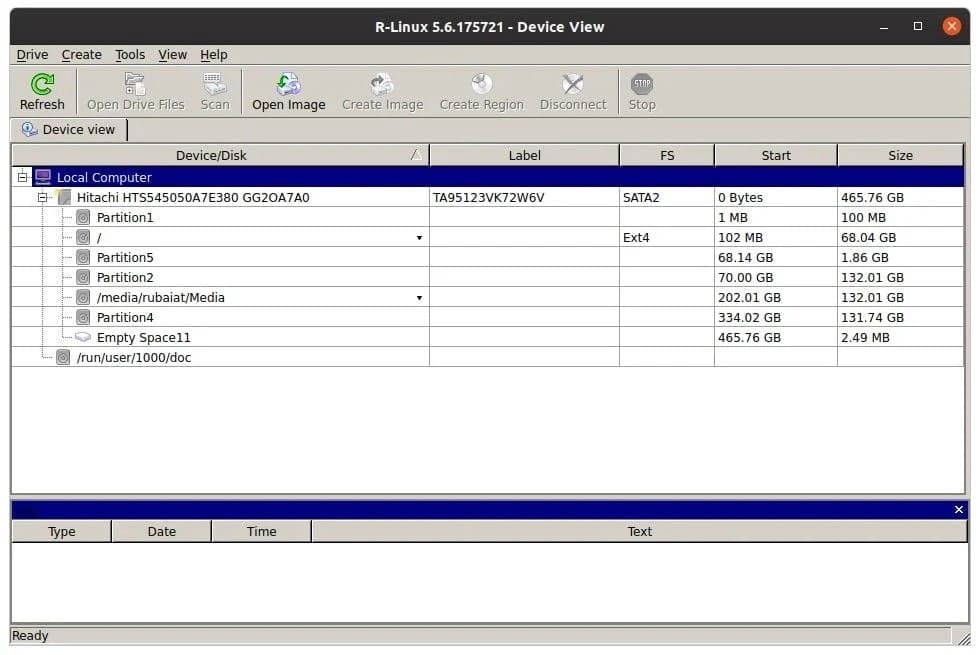Select the Create Region icon

[480, 90]
